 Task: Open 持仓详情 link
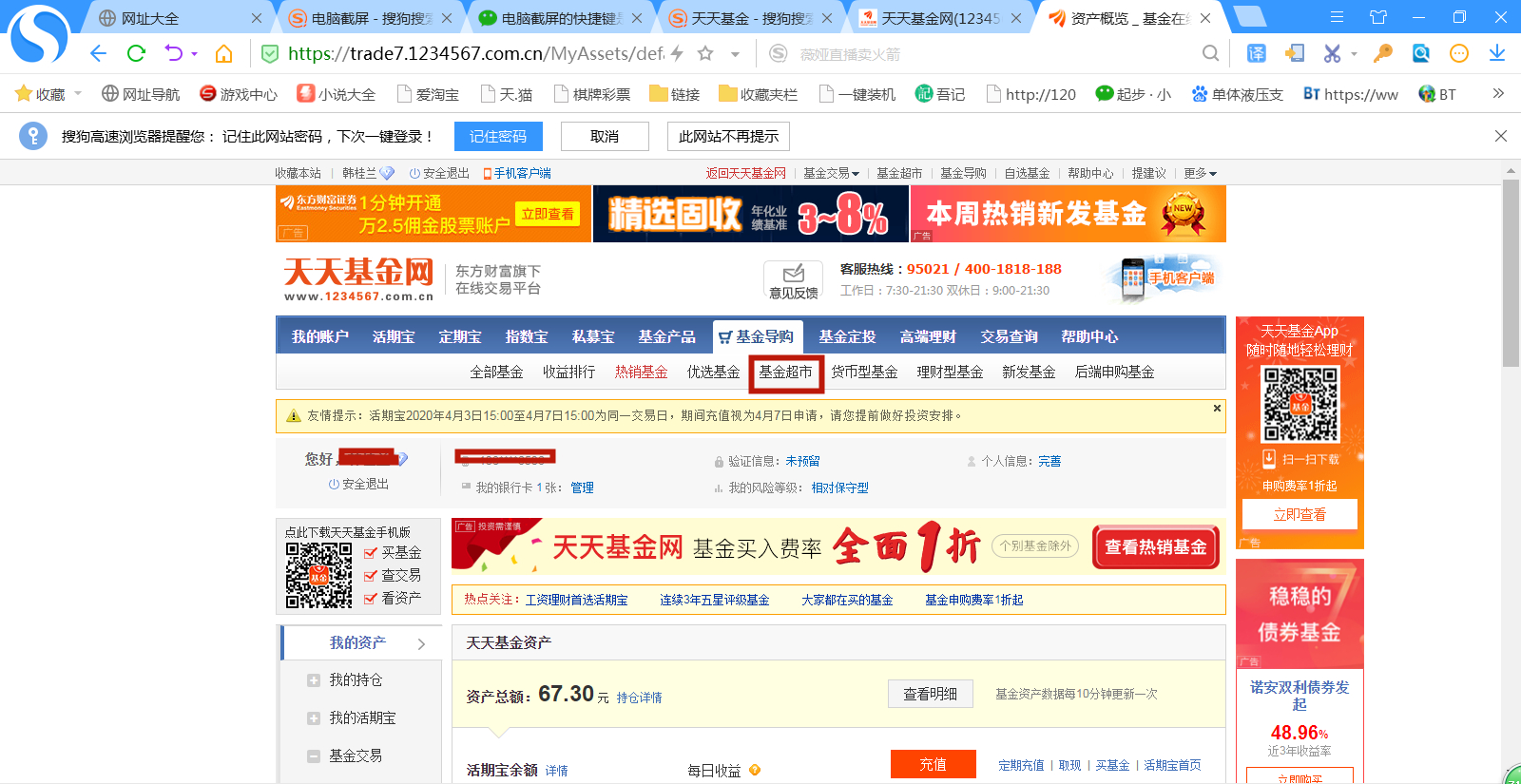click(x=640, y=698)
